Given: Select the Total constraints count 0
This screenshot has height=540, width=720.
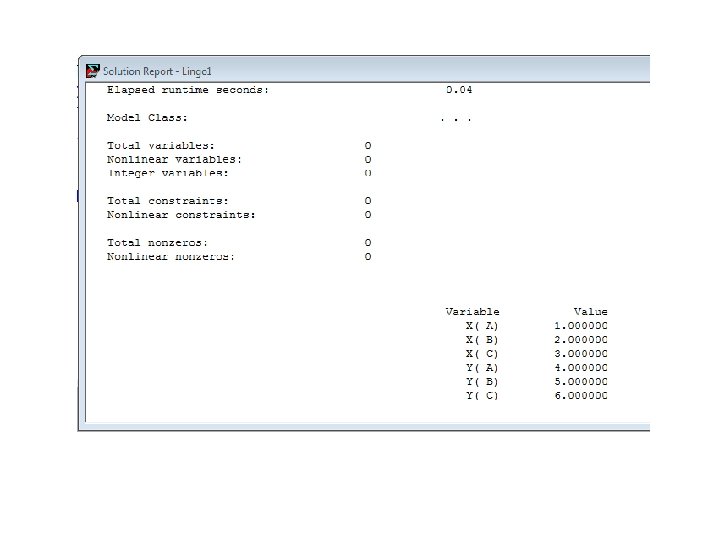Looking at the screenshot, I should tap(368, 201).
